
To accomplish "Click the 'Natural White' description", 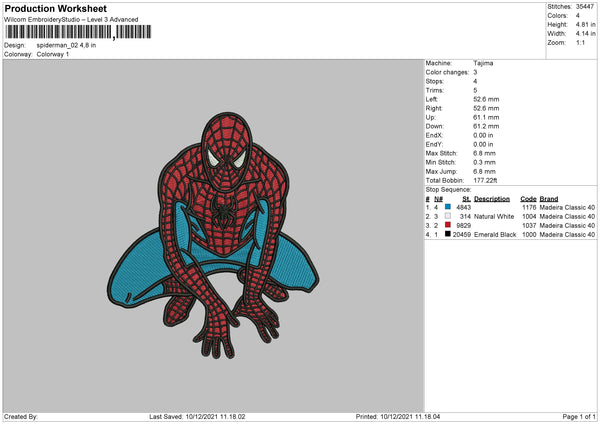I will pos(494,217).
